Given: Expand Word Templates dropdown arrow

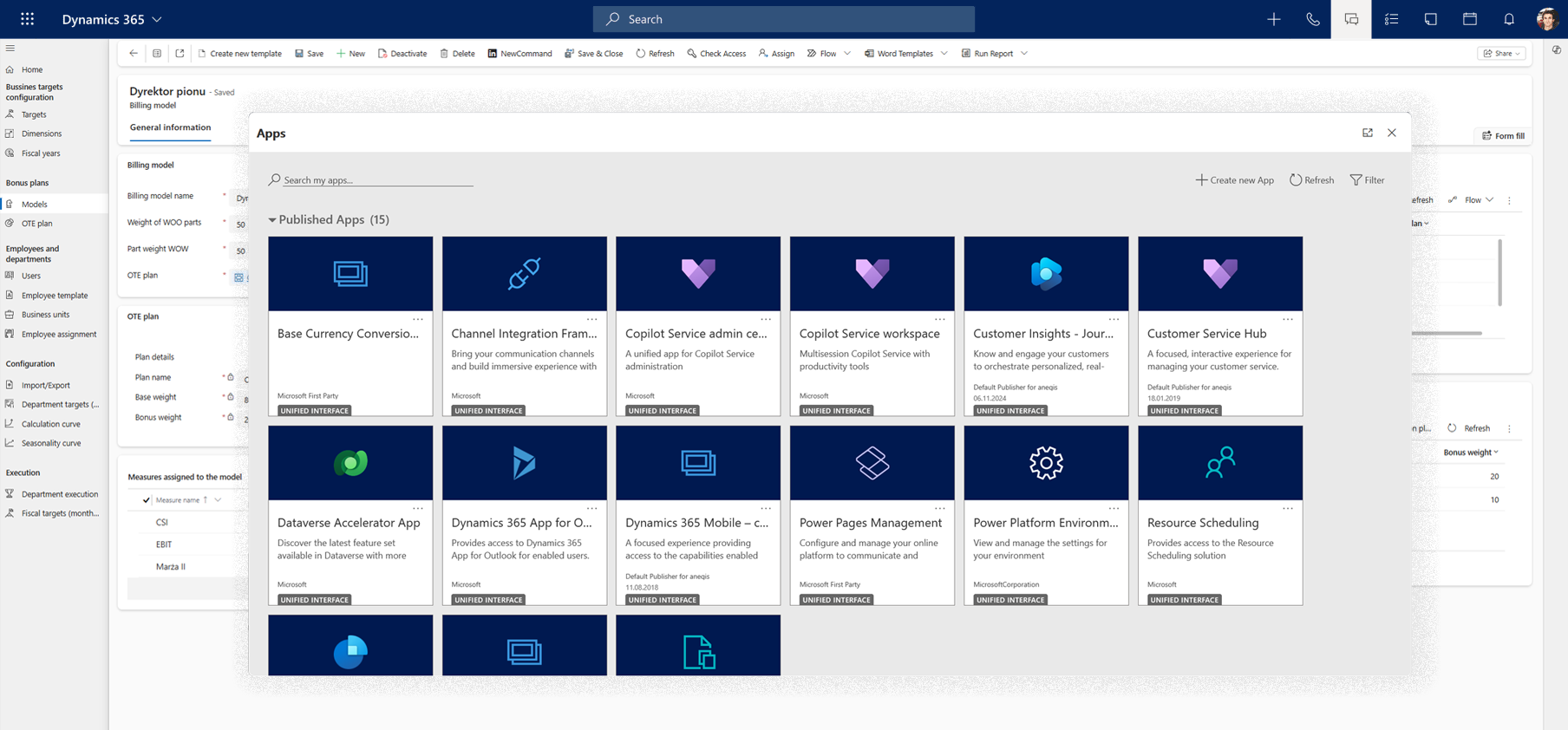Looking at the screenshot, I should click(x=944, y=54).
